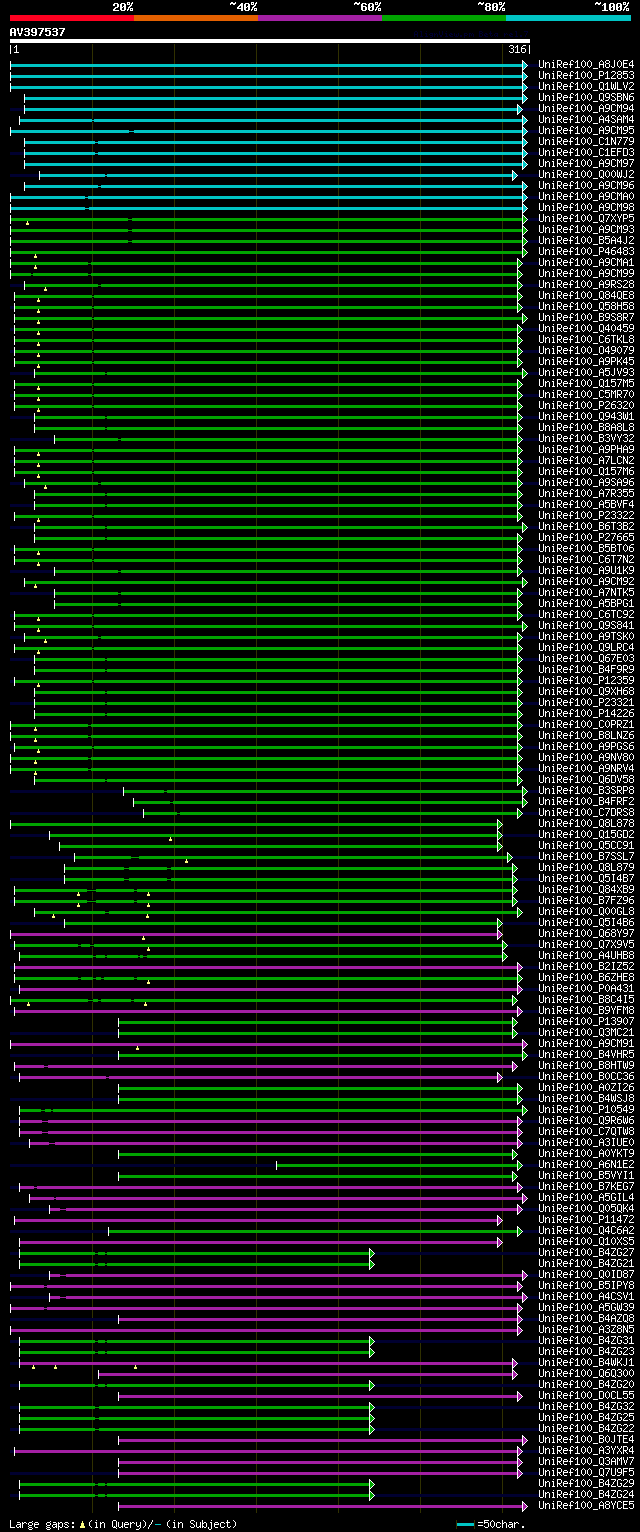
Task: Click the red 20% identity legend segment
Action: tap(72, 18)
